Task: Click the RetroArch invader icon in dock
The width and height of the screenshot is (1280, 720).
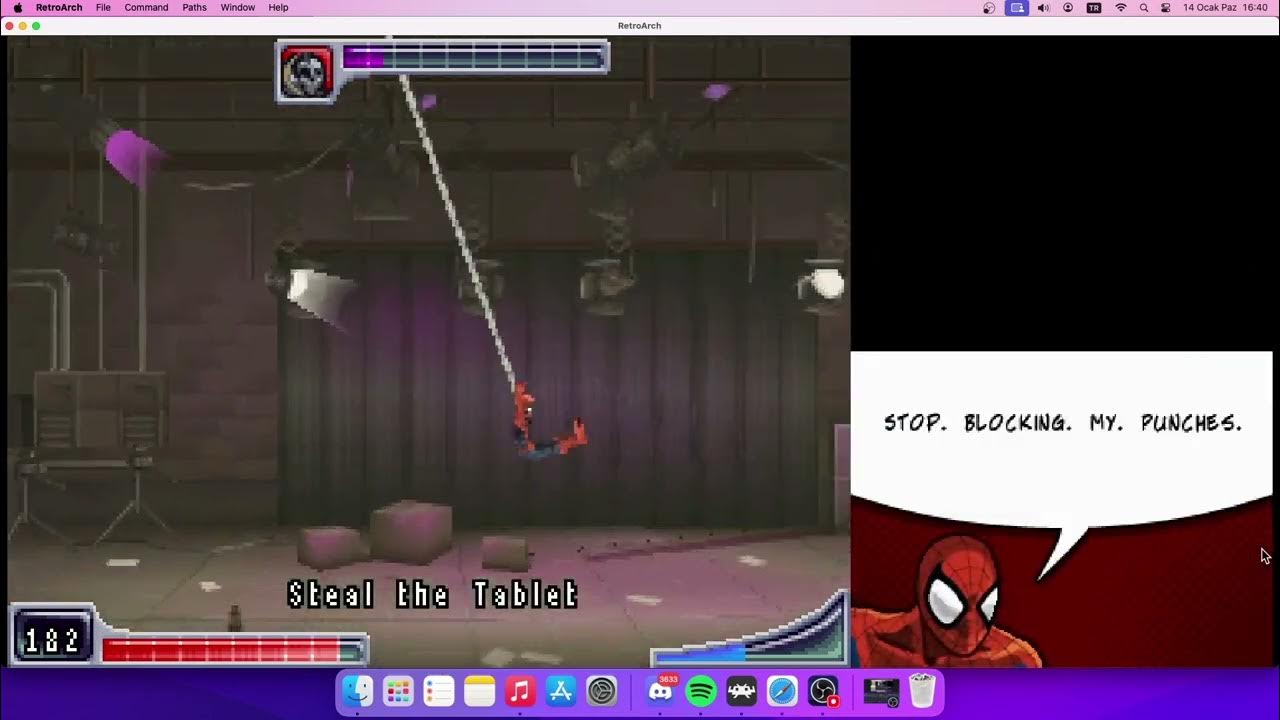Action: [x=742, y=691]
